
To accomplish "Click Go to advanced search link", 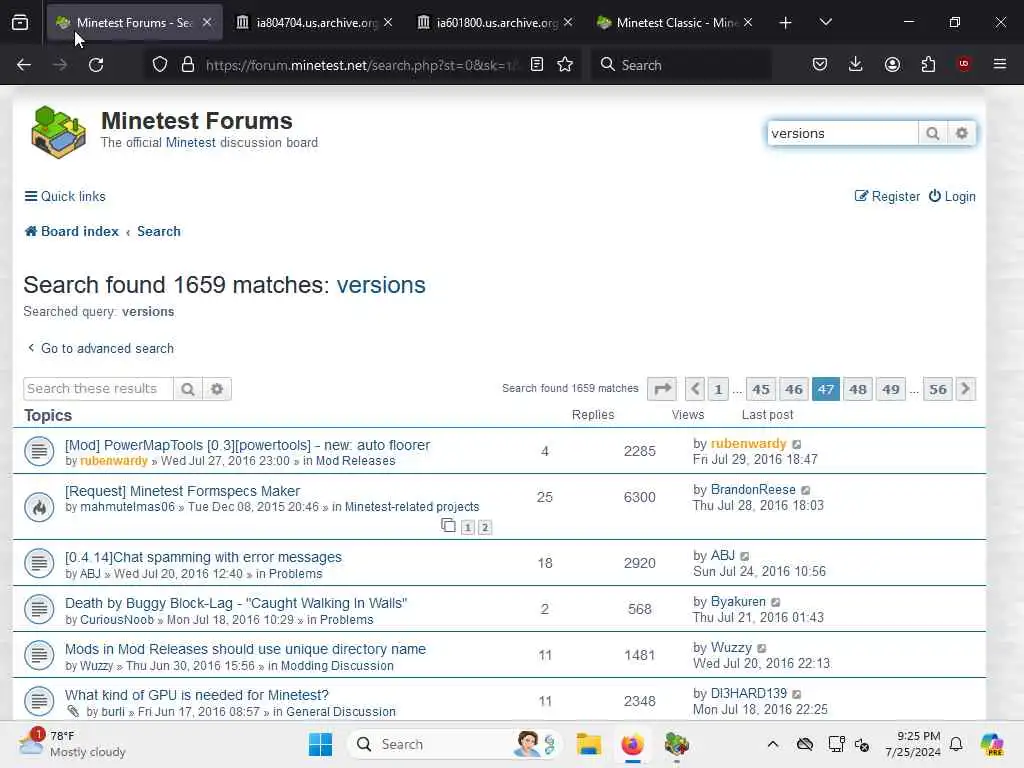I will 101,349.
